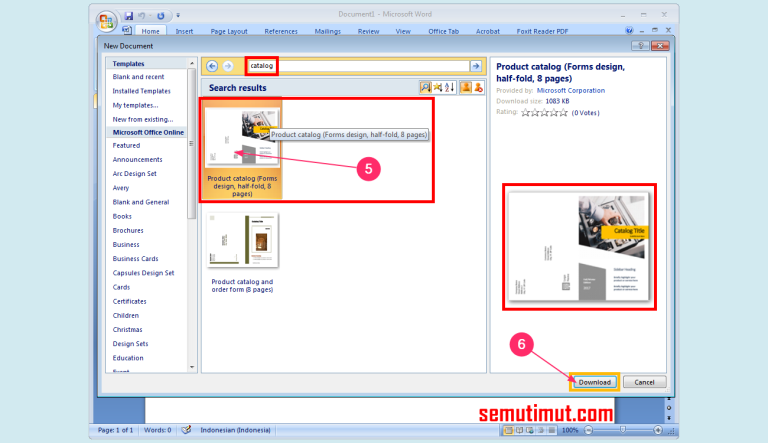Screen dimensions: 768x443
Task: Click the large template preview image
Action: click(579, 246)
